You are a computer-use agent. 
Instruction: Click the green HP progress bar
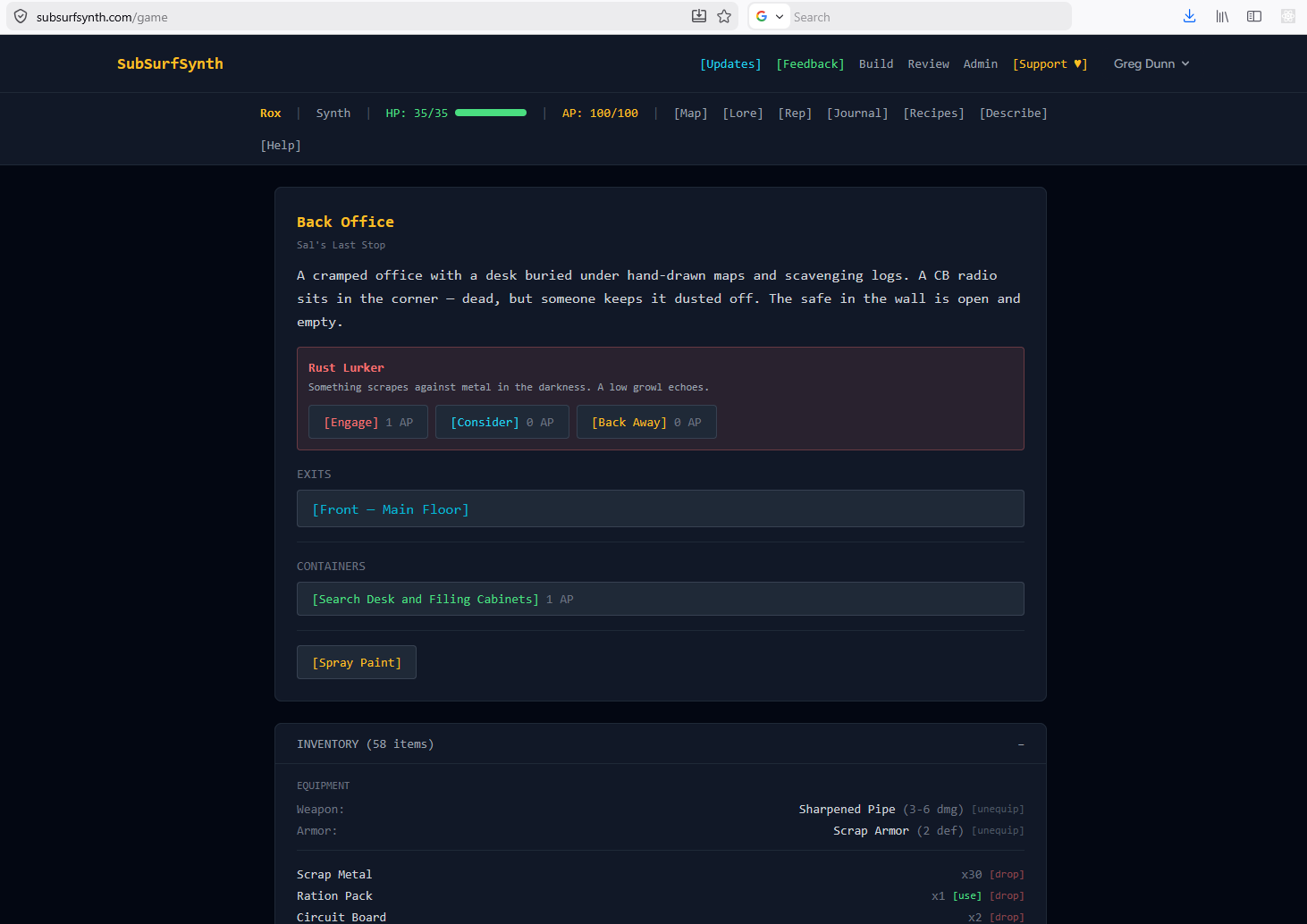[491, 113]
